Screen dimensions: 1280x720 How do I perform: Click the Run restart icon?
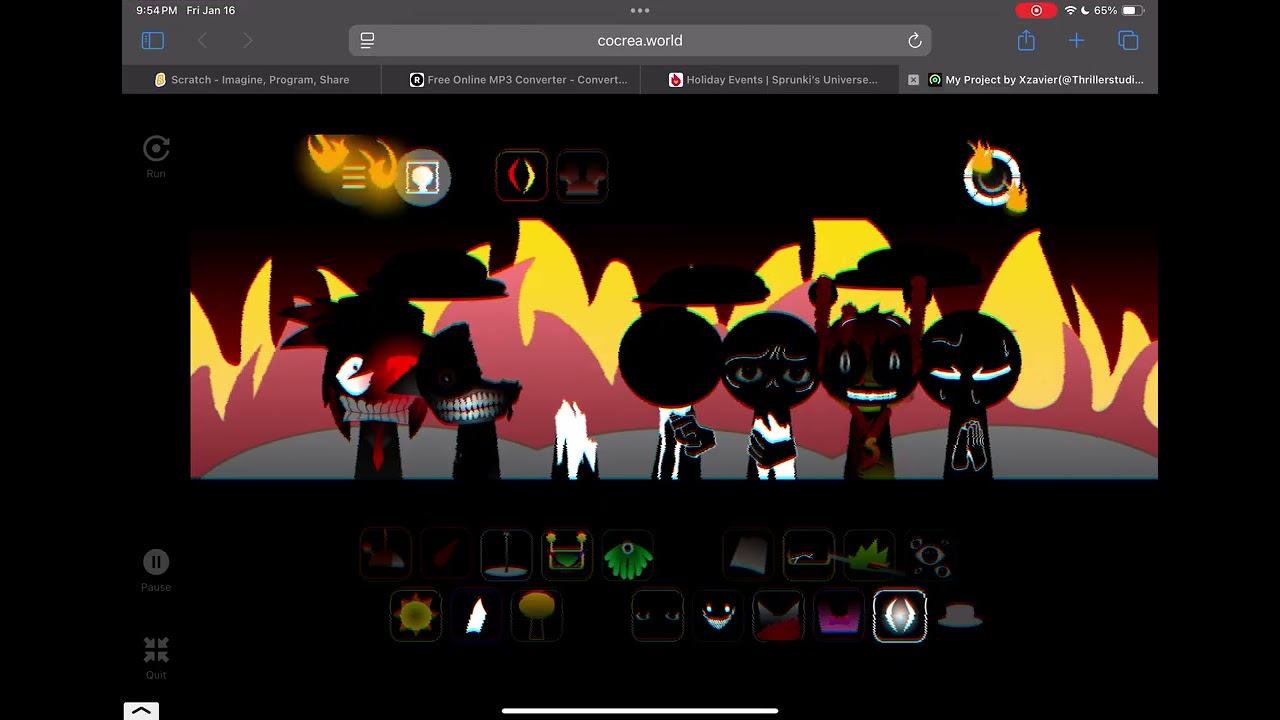(x=156, y=149)
